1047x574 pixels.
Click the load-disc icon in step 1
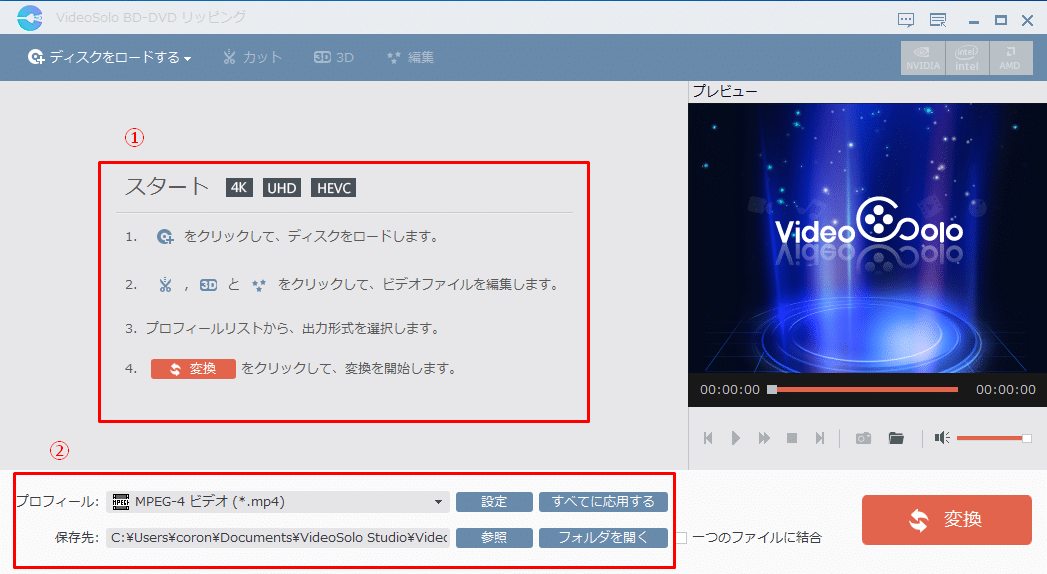click(x=165, y=236)
